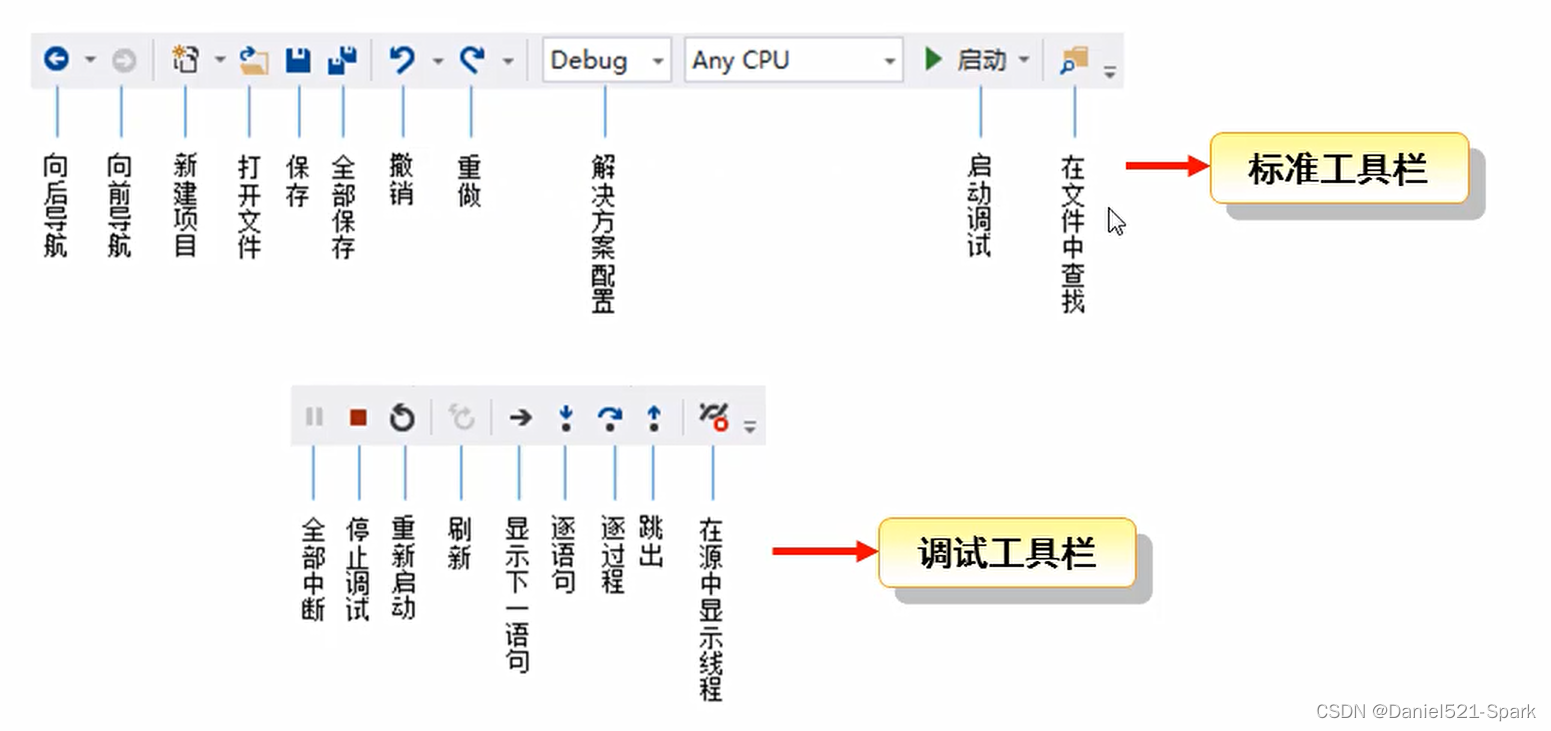Click the 向后导航 caption text

(56, 205)
